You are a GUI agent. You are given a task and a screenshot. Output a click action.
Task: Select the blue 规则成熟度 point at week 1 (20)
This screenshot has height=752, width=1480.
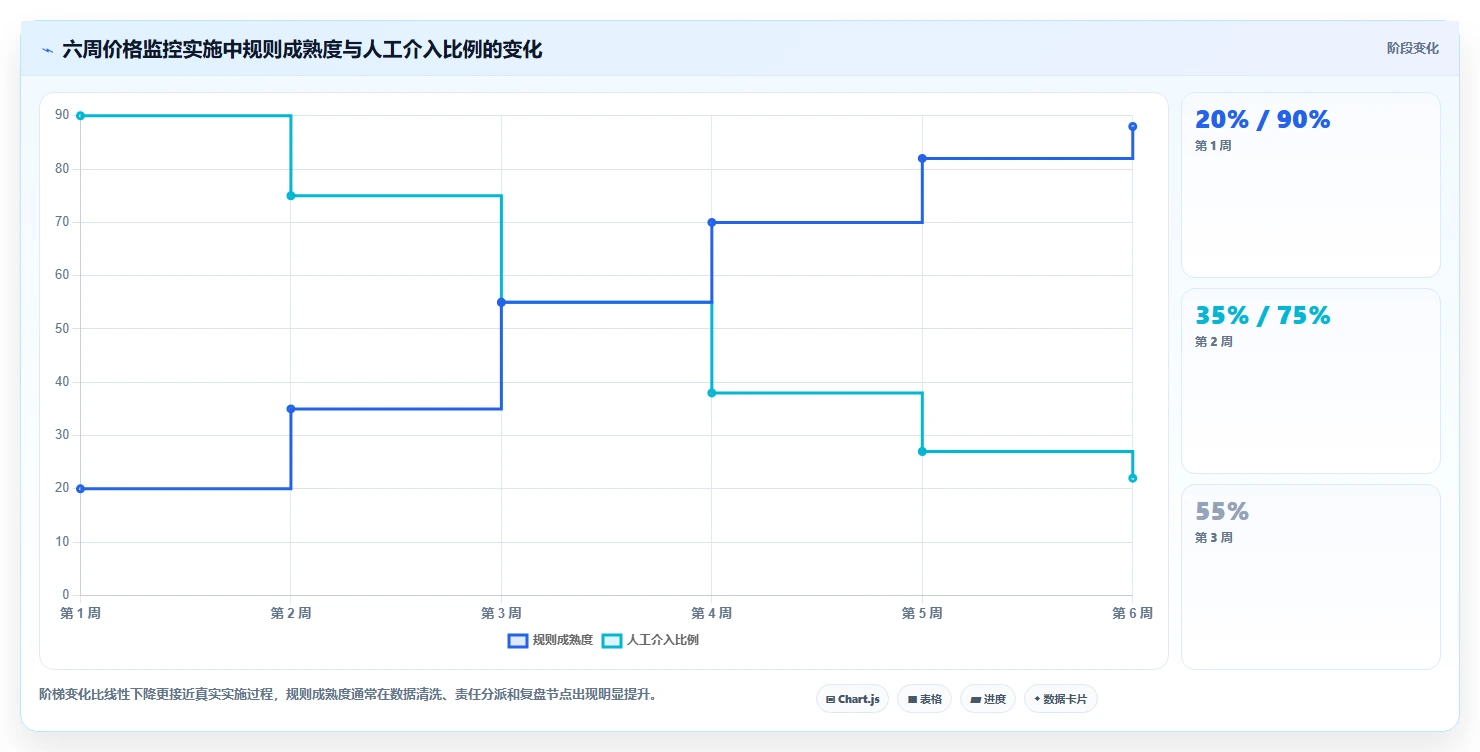80,489
